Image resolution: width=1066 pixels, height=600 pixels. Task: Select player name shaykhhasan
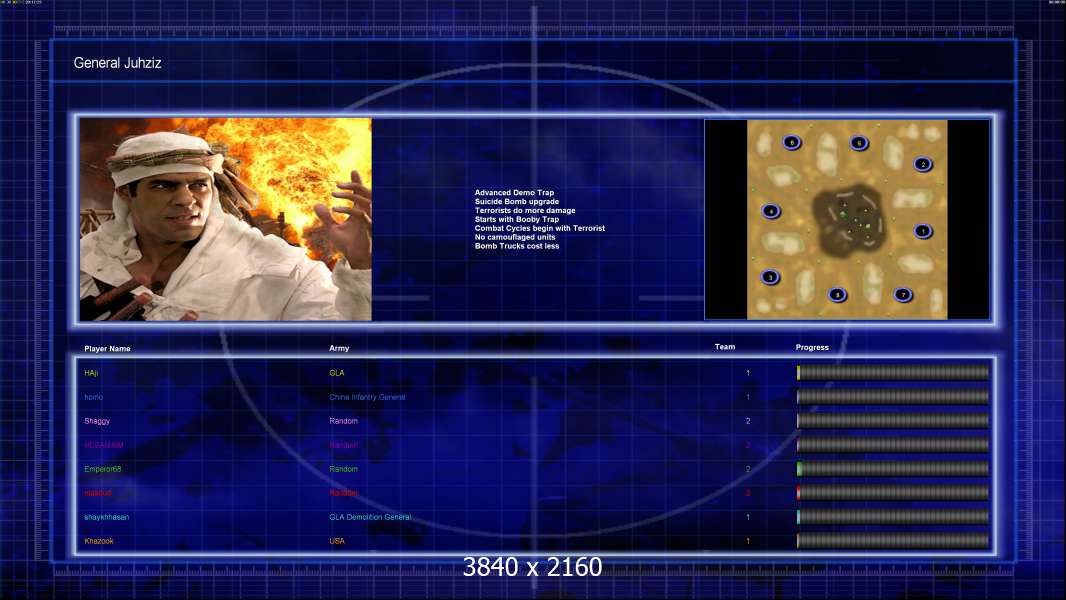pos(107,517)
